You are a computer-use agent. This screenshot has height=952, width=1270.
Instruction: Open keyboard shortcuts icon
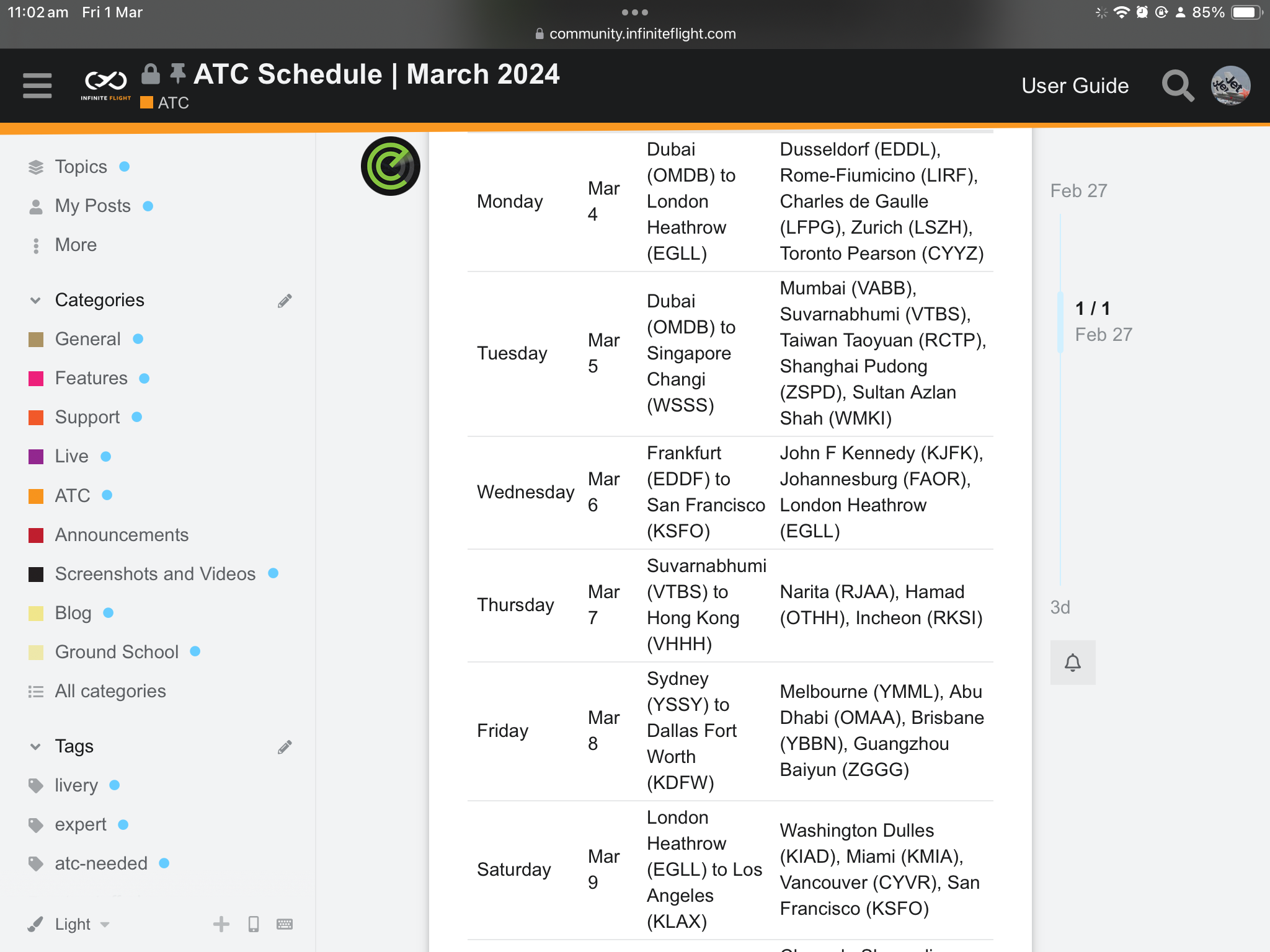point(285,924)
